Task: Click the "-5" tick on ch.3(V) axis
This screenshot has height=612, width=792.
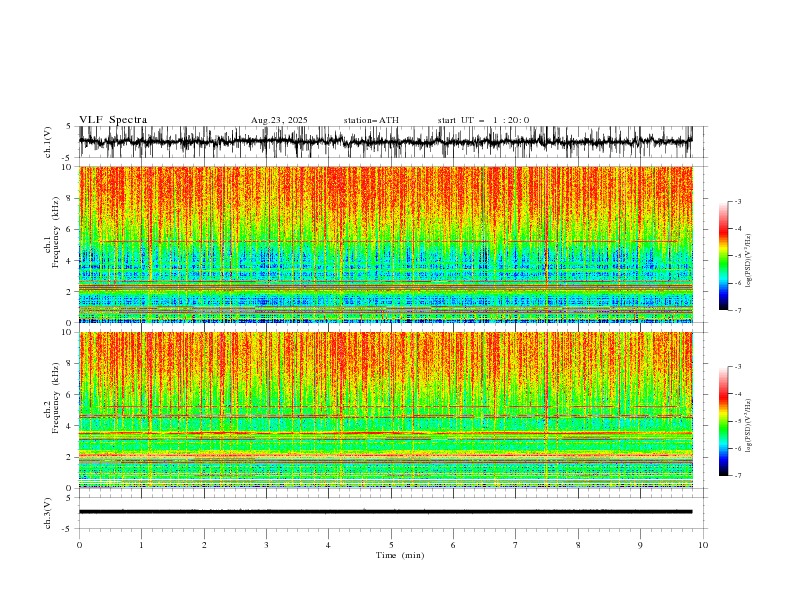Action: [x=68, y=529]
